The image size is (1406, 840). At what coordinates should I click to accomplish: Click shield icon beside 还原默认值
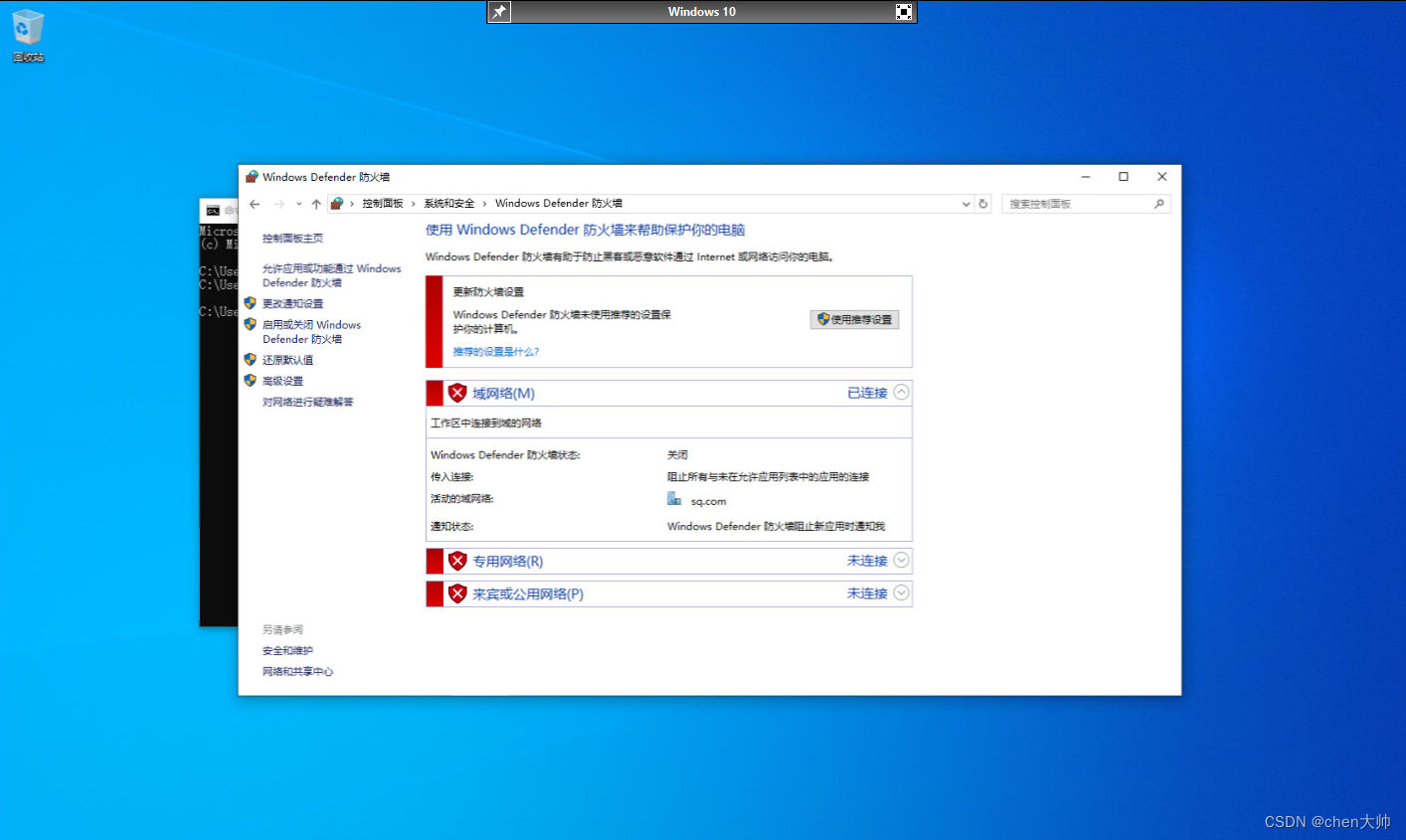point(251,360)
